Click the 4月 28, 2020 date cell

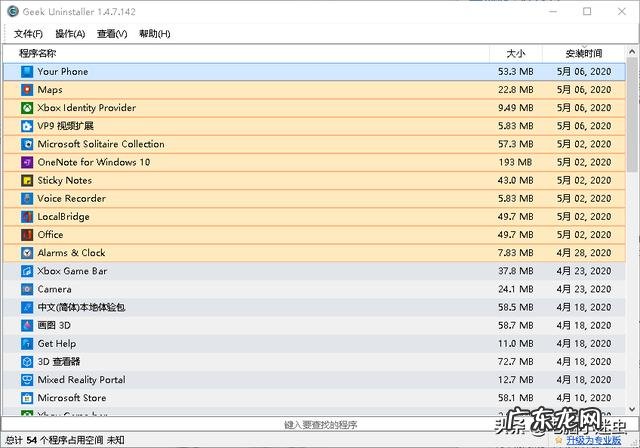click(x=584, y=253)
